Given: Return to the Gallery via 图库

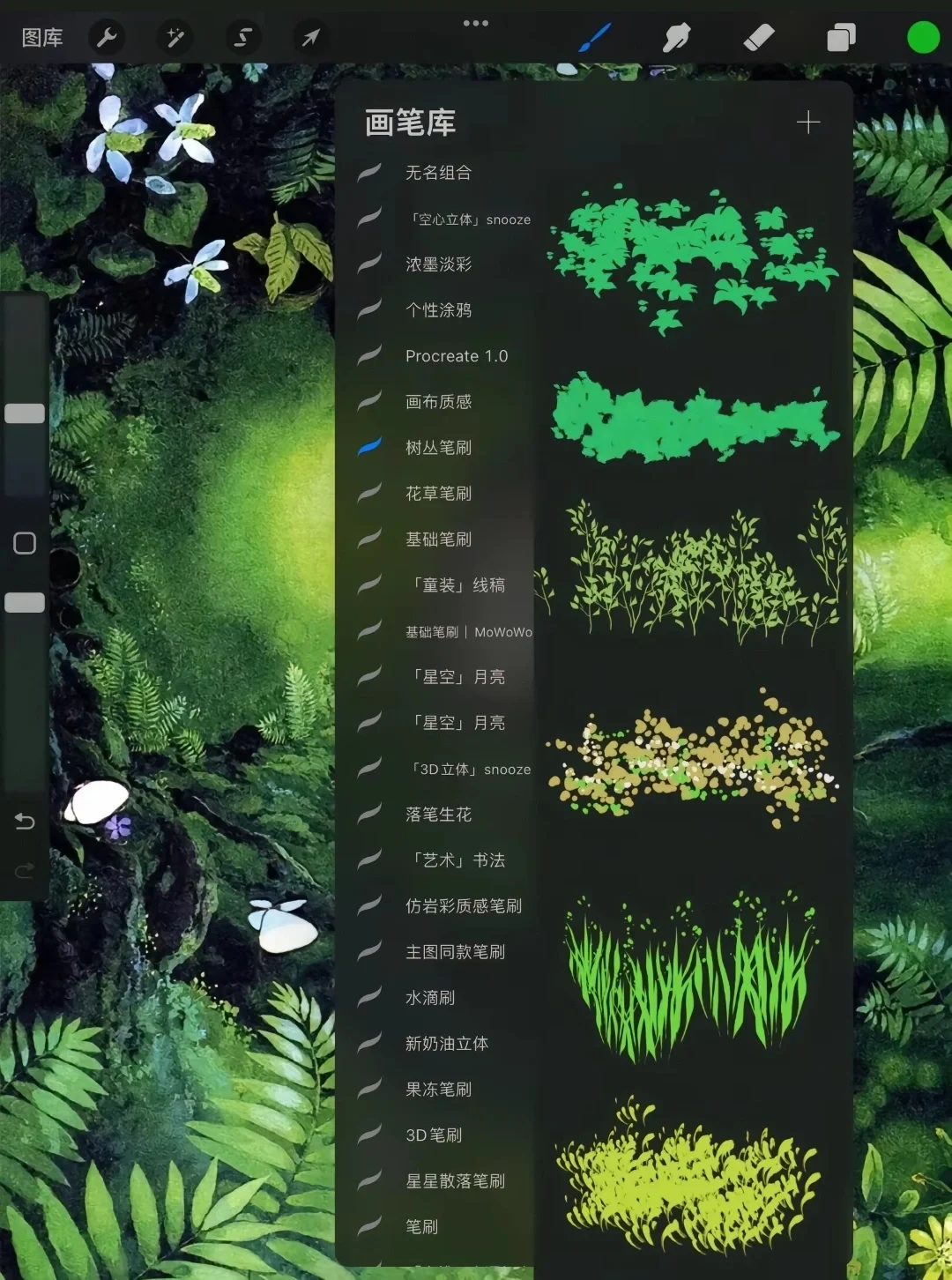Looking at the screenshot, I should tap(41, 38).
